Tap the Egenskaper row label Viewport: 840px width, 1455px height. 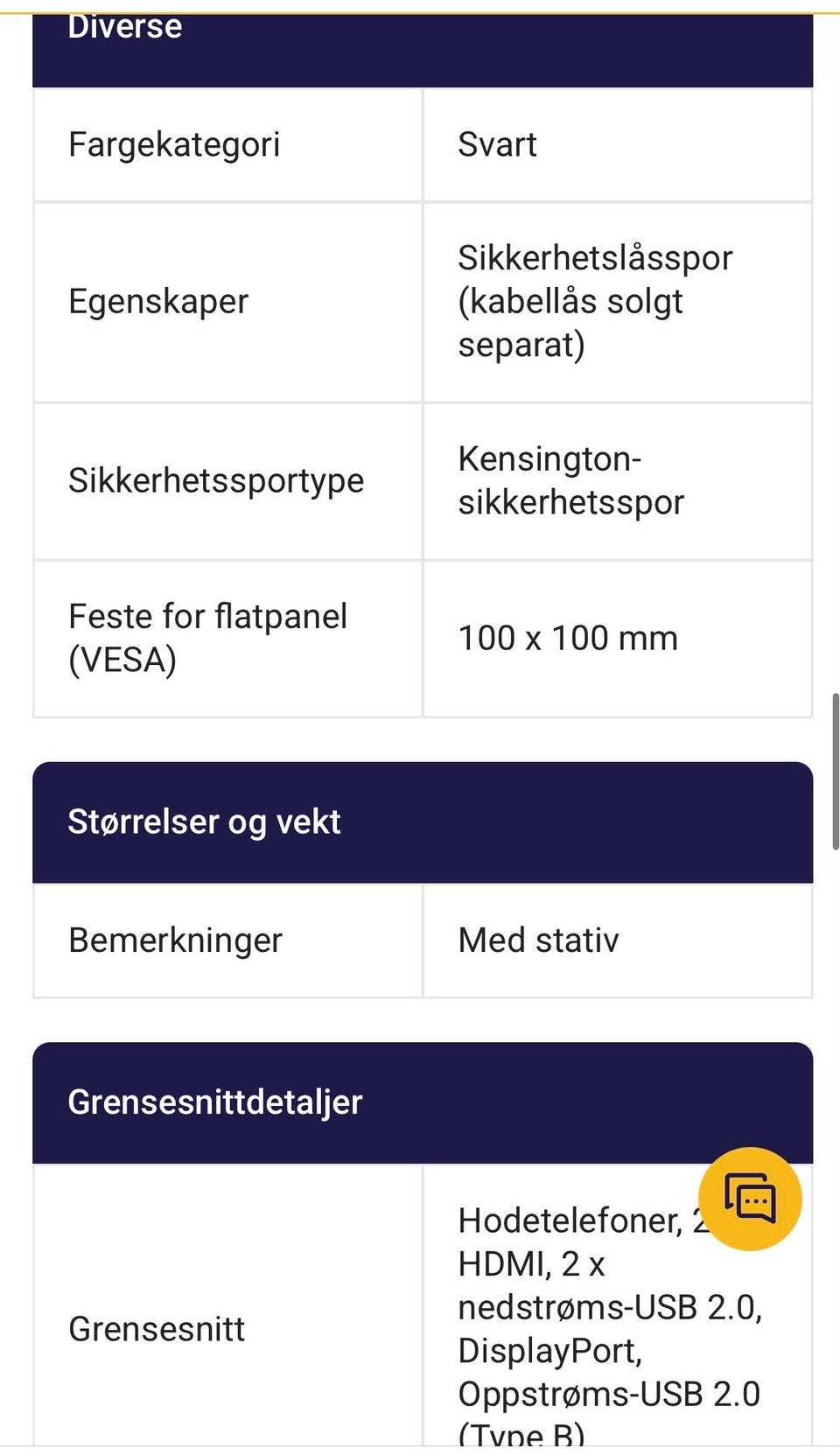click(x=158, y=302)
